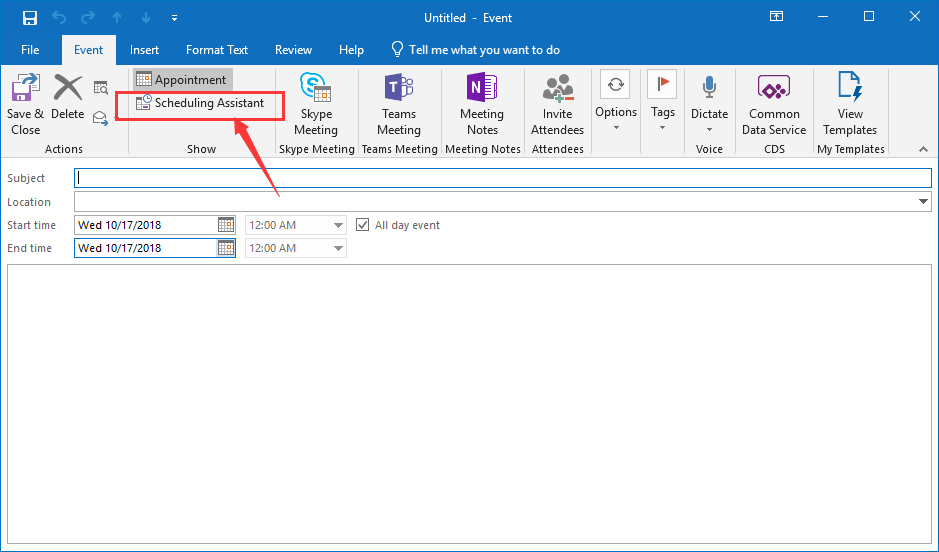Click the Invite Attendees icon
The height and width of the screenshot is (552, 939).
[557, 90]
